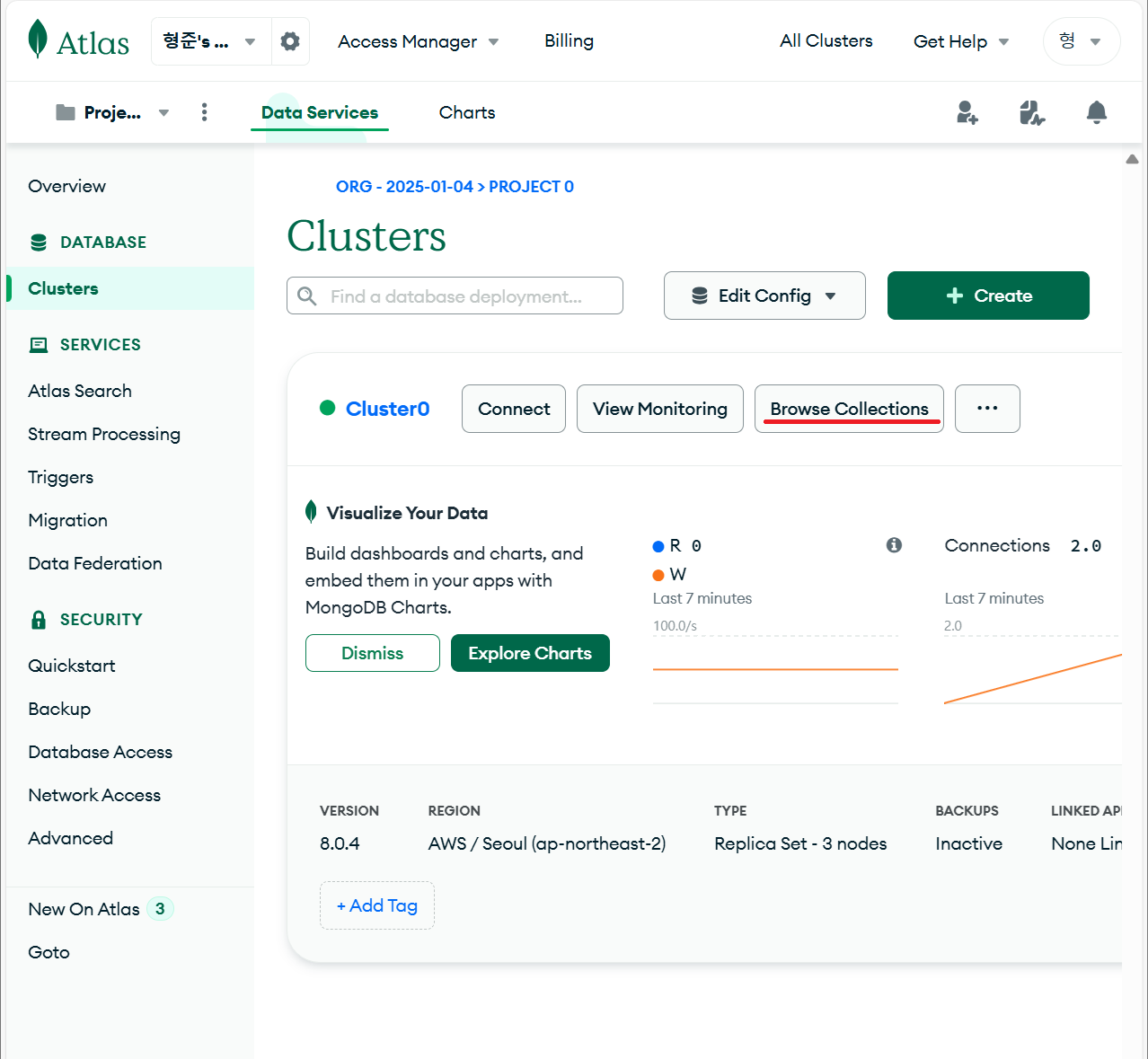The width and height of the screenshot is (1148, 1059).
Task: Open project options three-dot menu
Action: 205,111
